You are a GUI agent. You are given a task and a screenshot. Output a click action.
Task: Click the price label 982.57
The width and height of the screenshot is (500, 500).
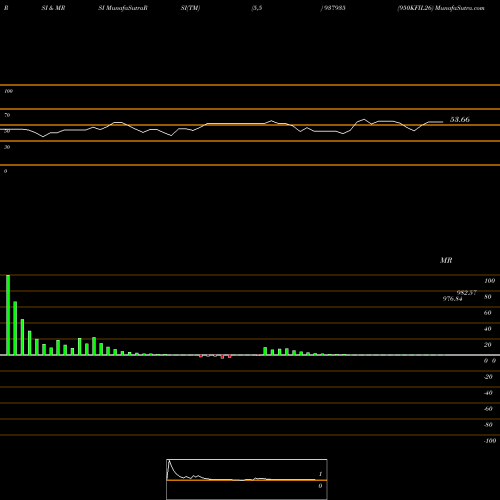pos(467,293)
